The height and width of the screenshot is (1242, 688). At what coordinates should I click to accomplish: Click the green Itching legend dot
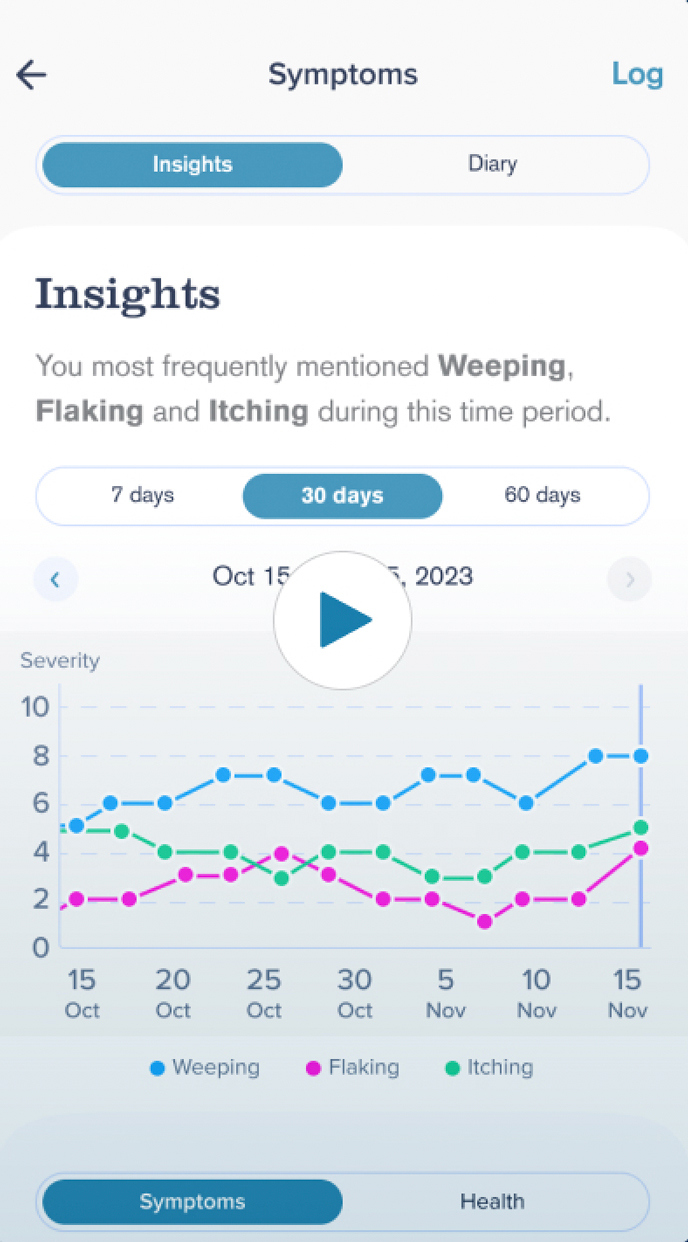point(452,1068)
